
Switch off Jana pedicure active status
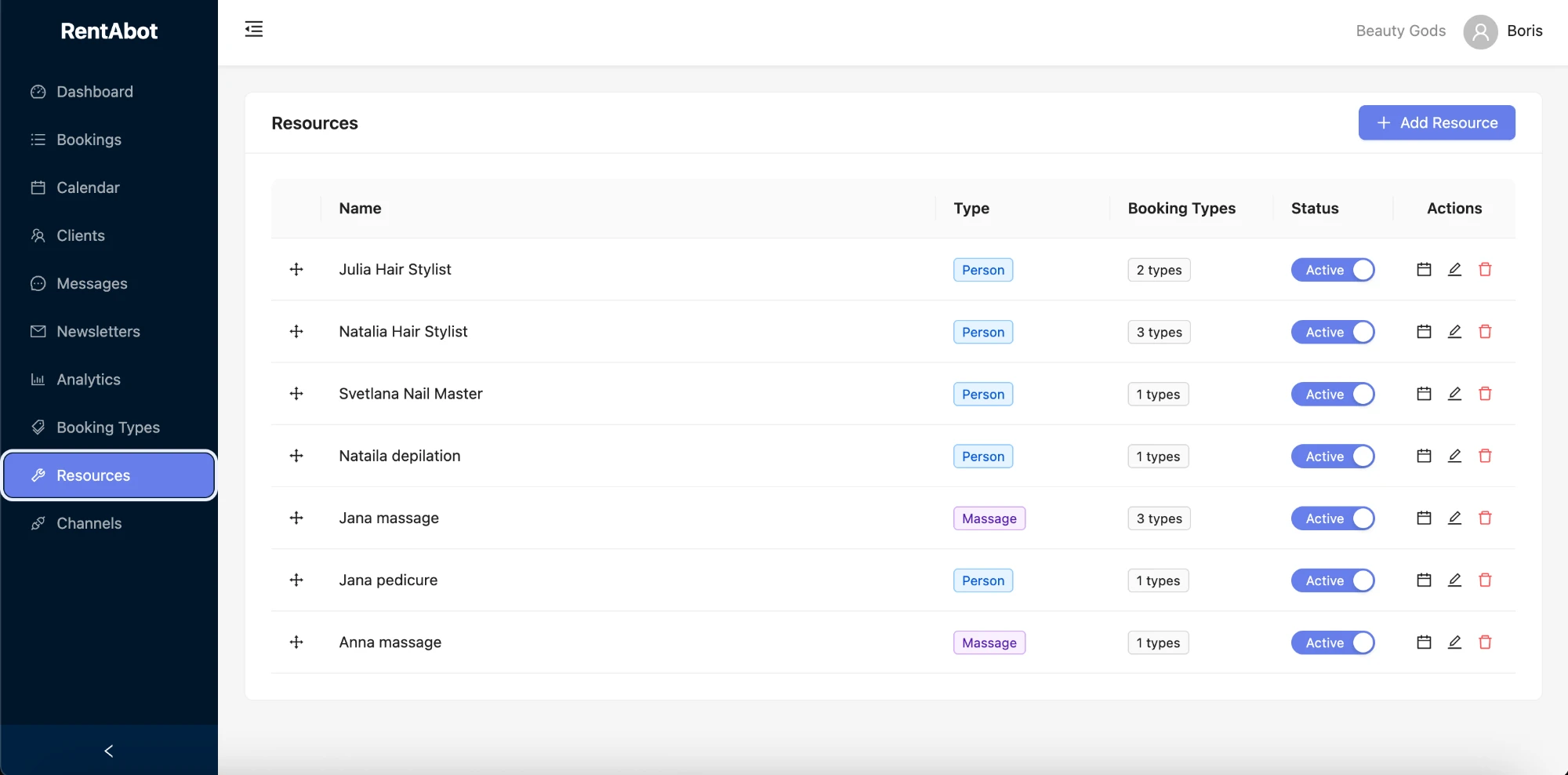pyautogui.click(x=1333, y=580)
